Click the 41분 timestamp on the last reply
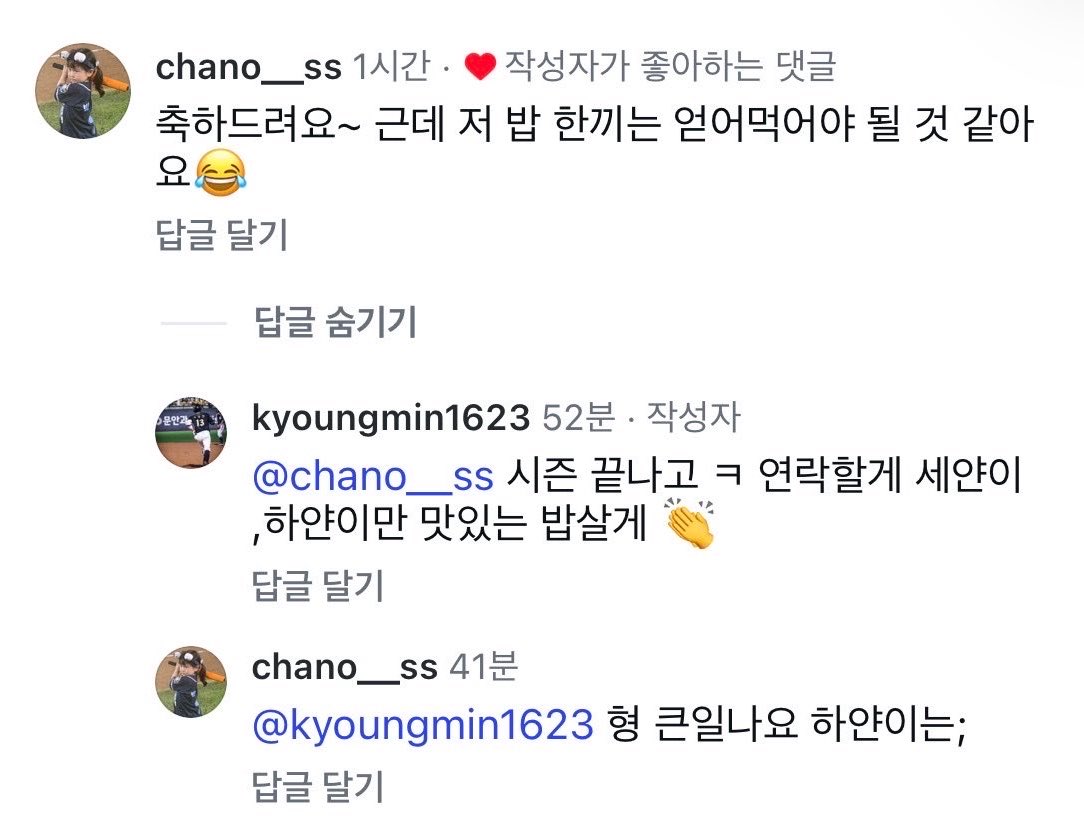 tap(483, 667)
